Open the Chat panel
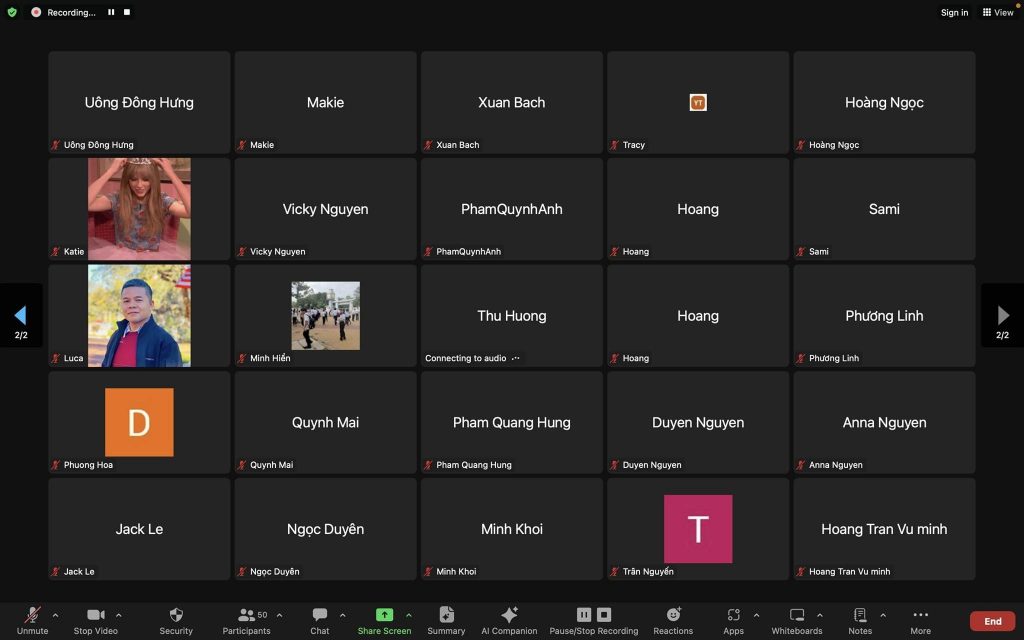Viewport: 1024px width, 640px height. [x=319, y=619]
